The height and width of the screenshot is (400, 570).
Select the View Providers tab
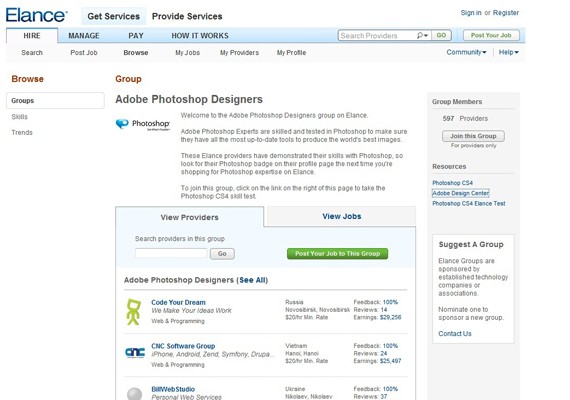(190, 217)
